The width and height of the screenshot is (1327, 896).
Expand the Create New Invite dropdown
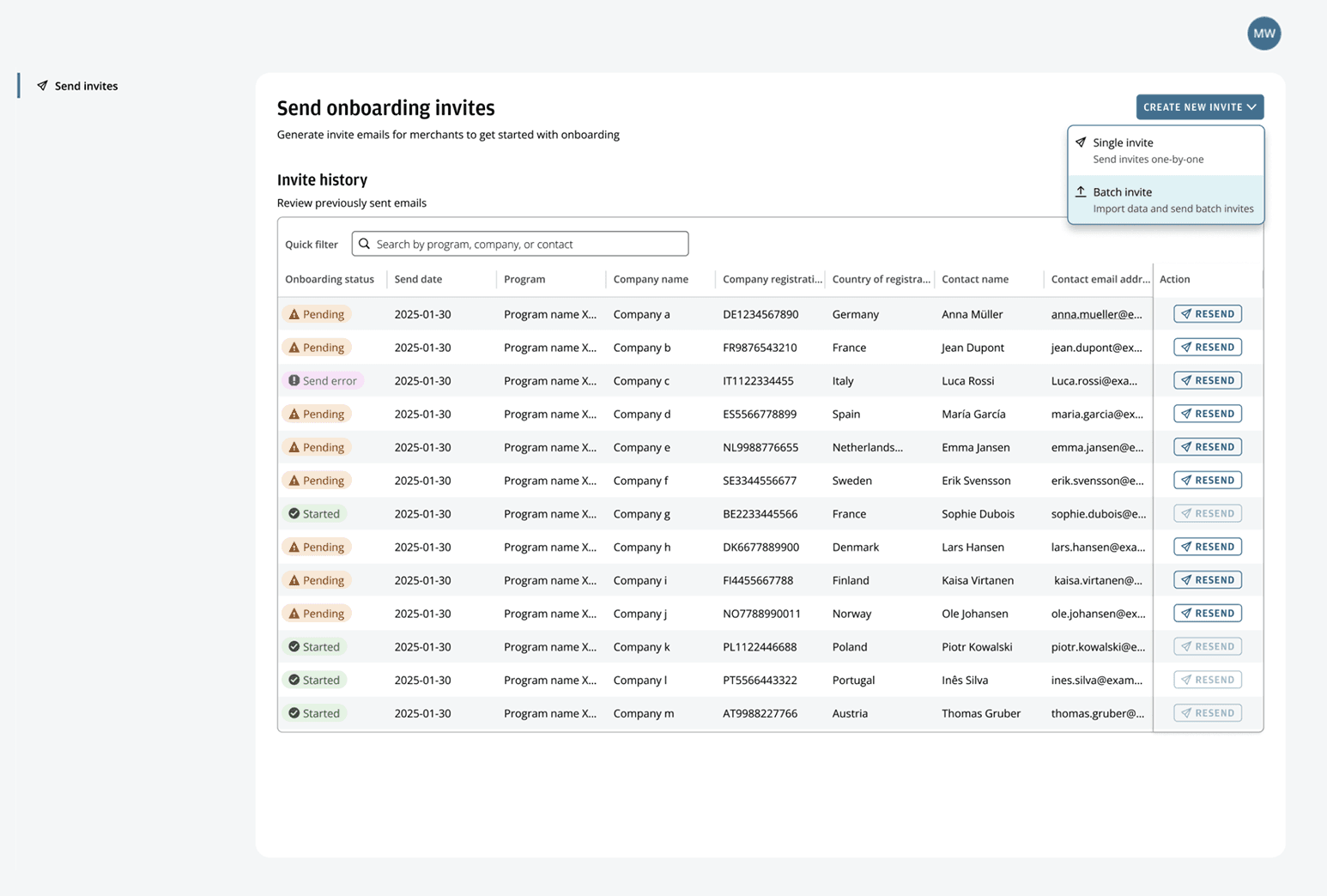coord(1199,107)
